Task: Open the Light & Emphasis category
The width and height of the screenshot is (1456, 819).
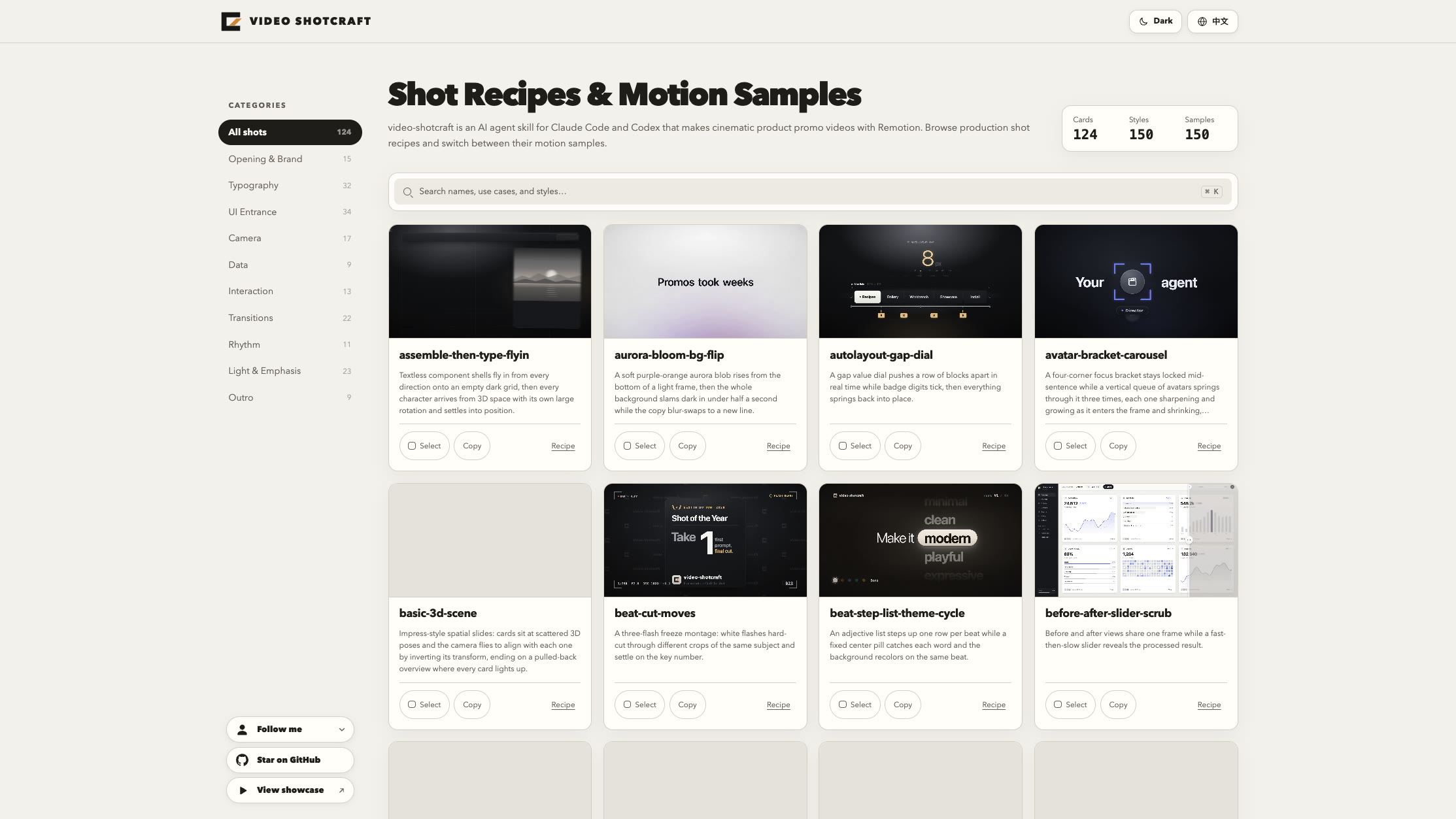Action: pos(290,371)
